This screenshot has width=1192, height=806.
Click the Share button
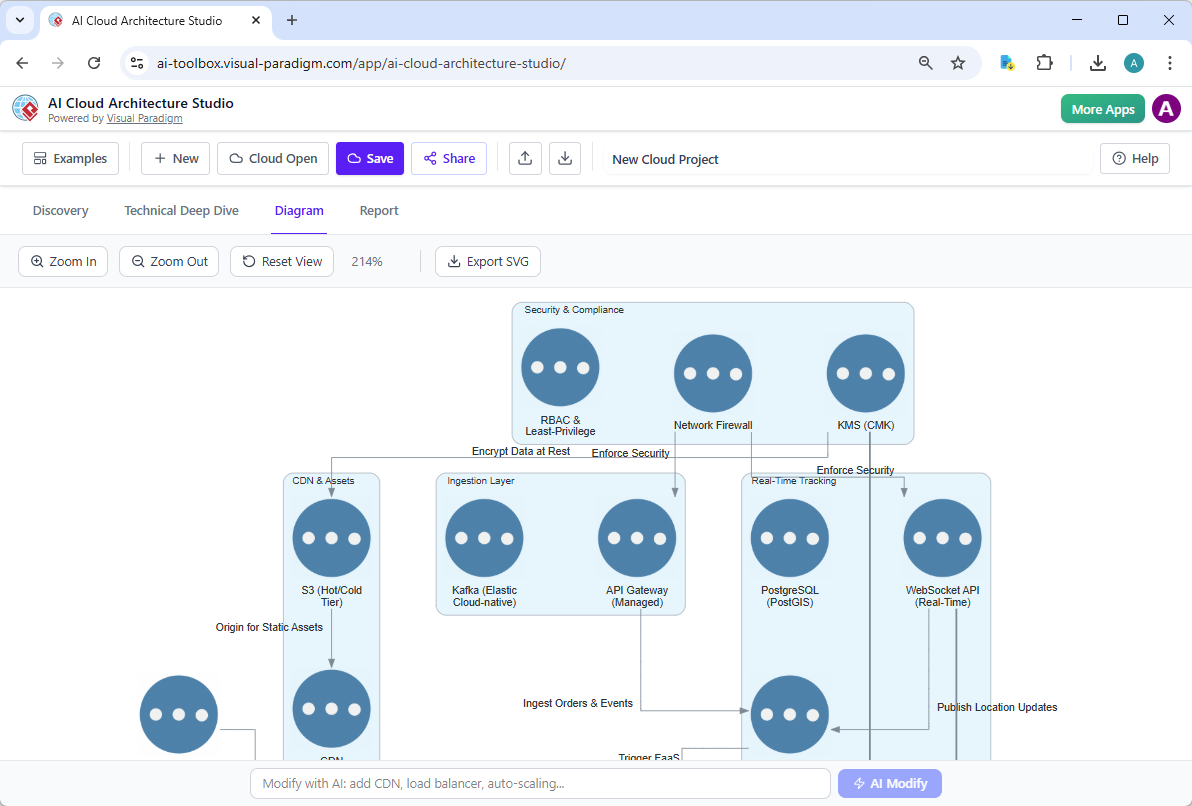tap(448, 158)
